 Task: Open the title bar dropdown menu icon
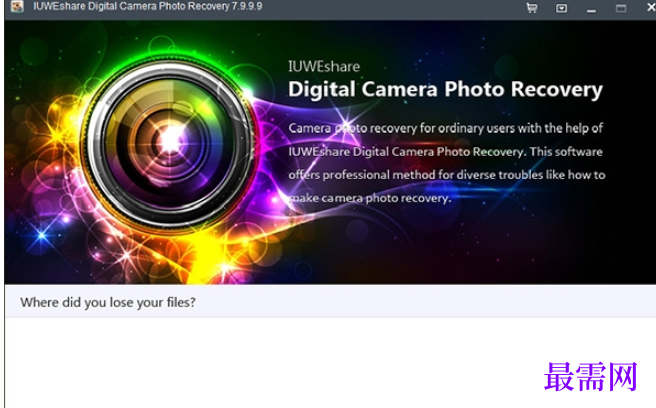click(561, 8)
